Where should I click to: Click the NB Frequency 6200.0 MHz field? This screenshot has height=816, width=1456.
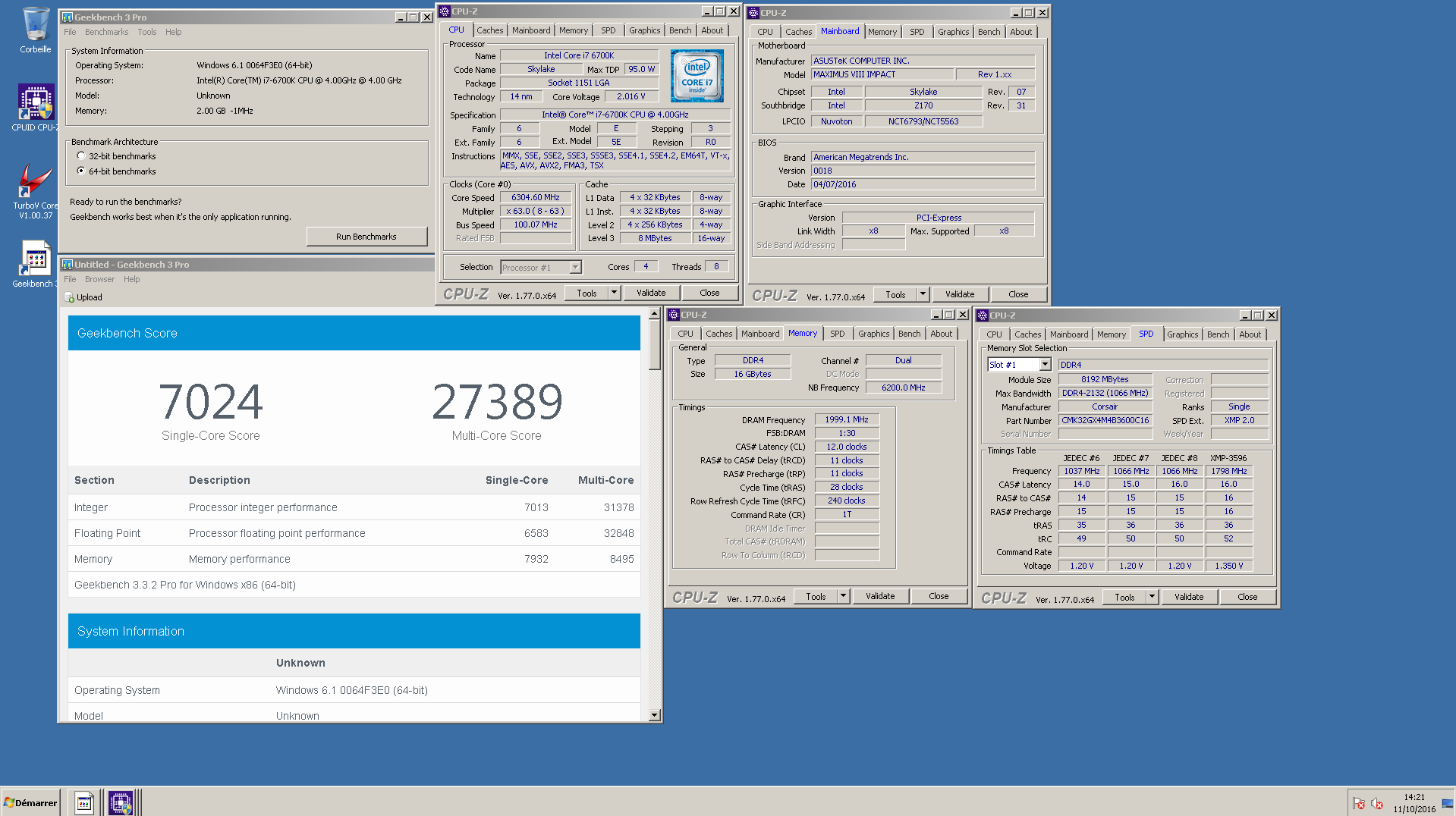tap(903, 388)
